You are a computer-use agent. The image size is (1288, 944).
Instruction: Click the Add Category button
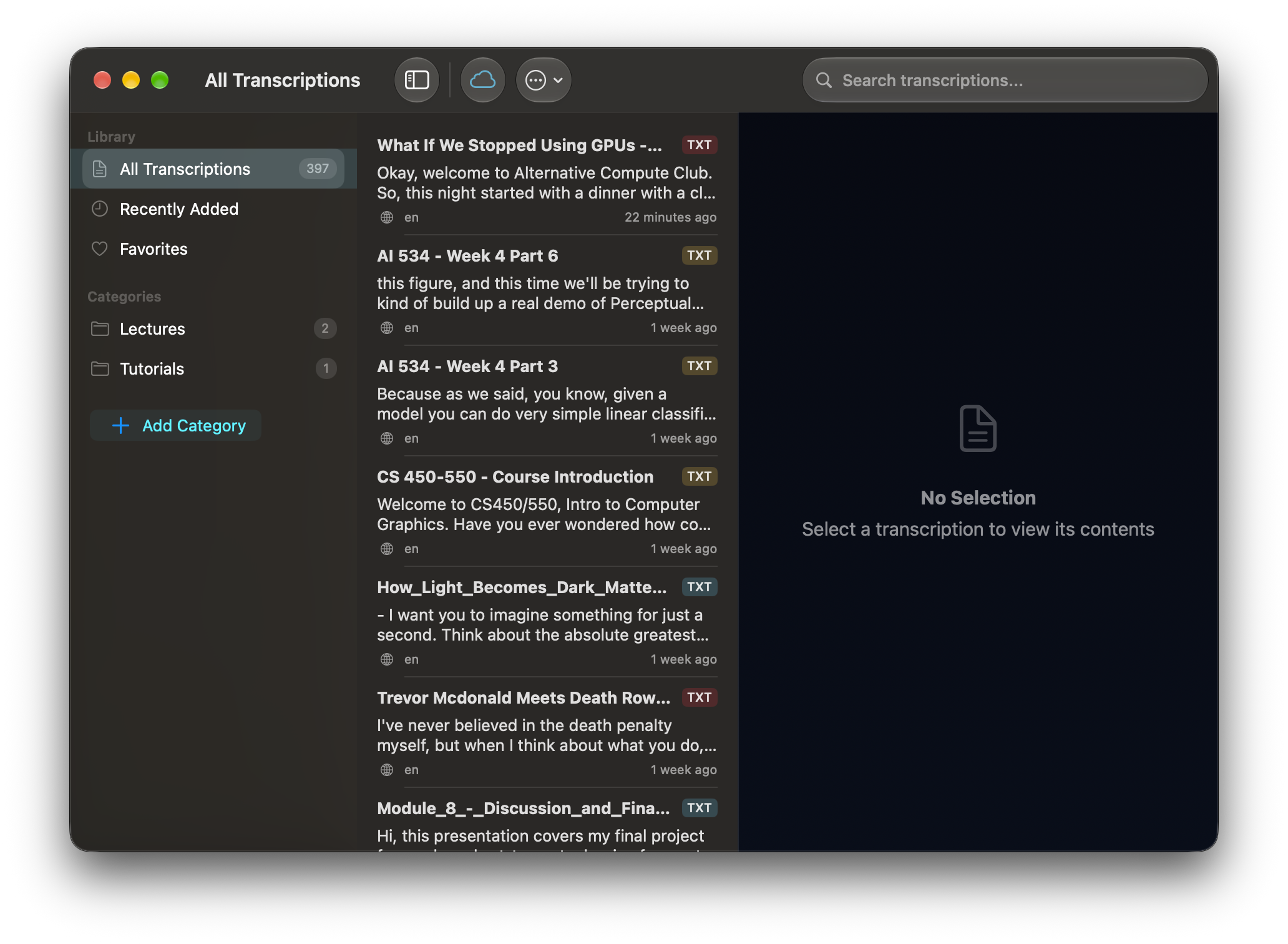175,425
